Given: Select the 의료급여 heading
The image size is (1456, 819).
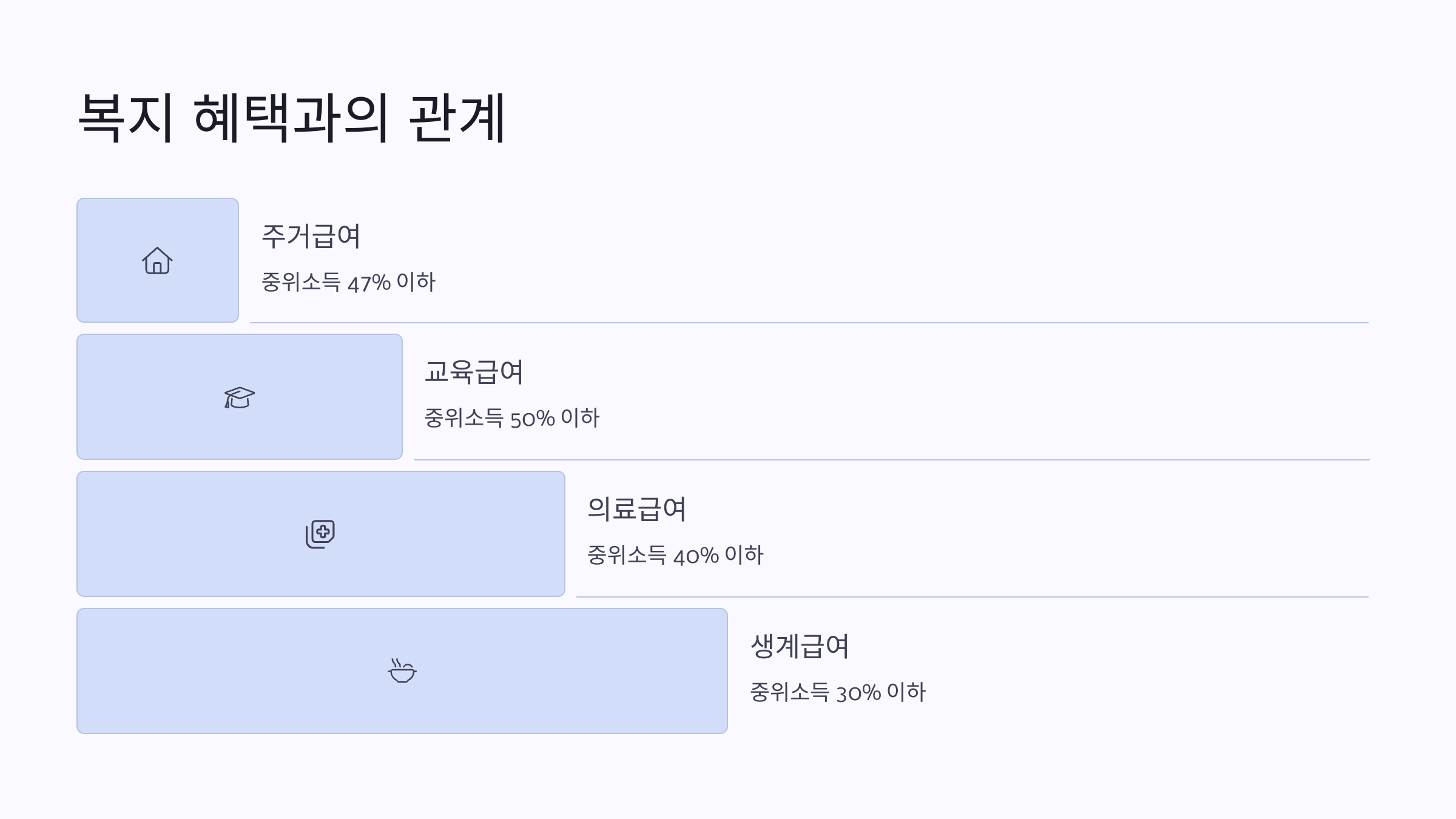Looking at the screenshot, I should tap(636, 509).
